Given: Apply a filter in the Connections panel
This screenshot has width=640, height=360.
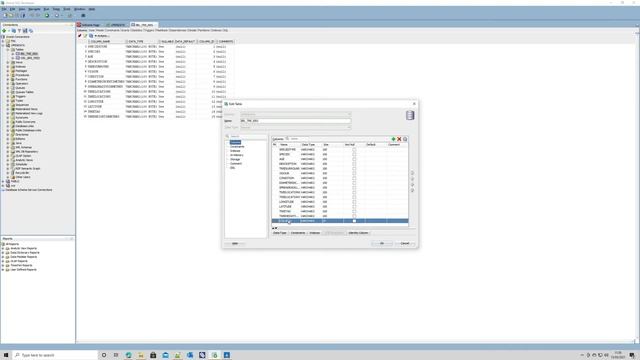Looking at the screenshot, I should pos(19,31).
